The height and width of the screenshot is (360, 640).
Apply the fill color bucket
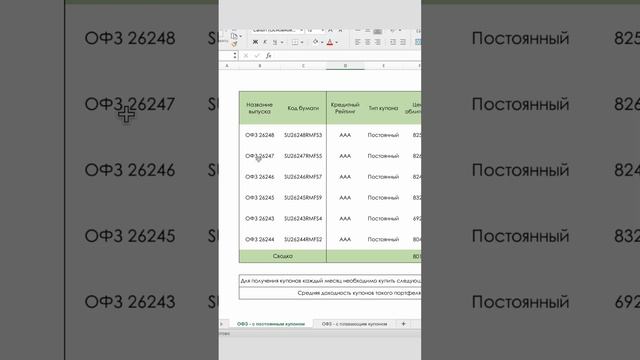point(316,42)
